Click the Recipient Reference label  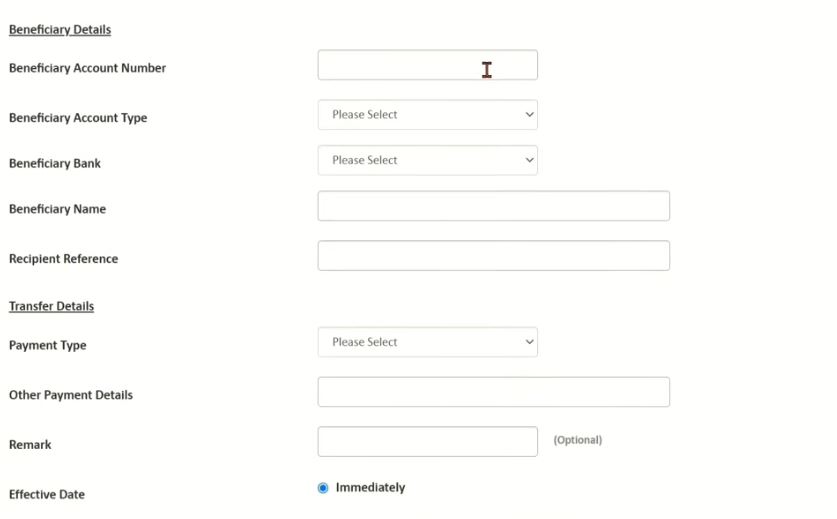pyautogui.click(x=63, y=259)
